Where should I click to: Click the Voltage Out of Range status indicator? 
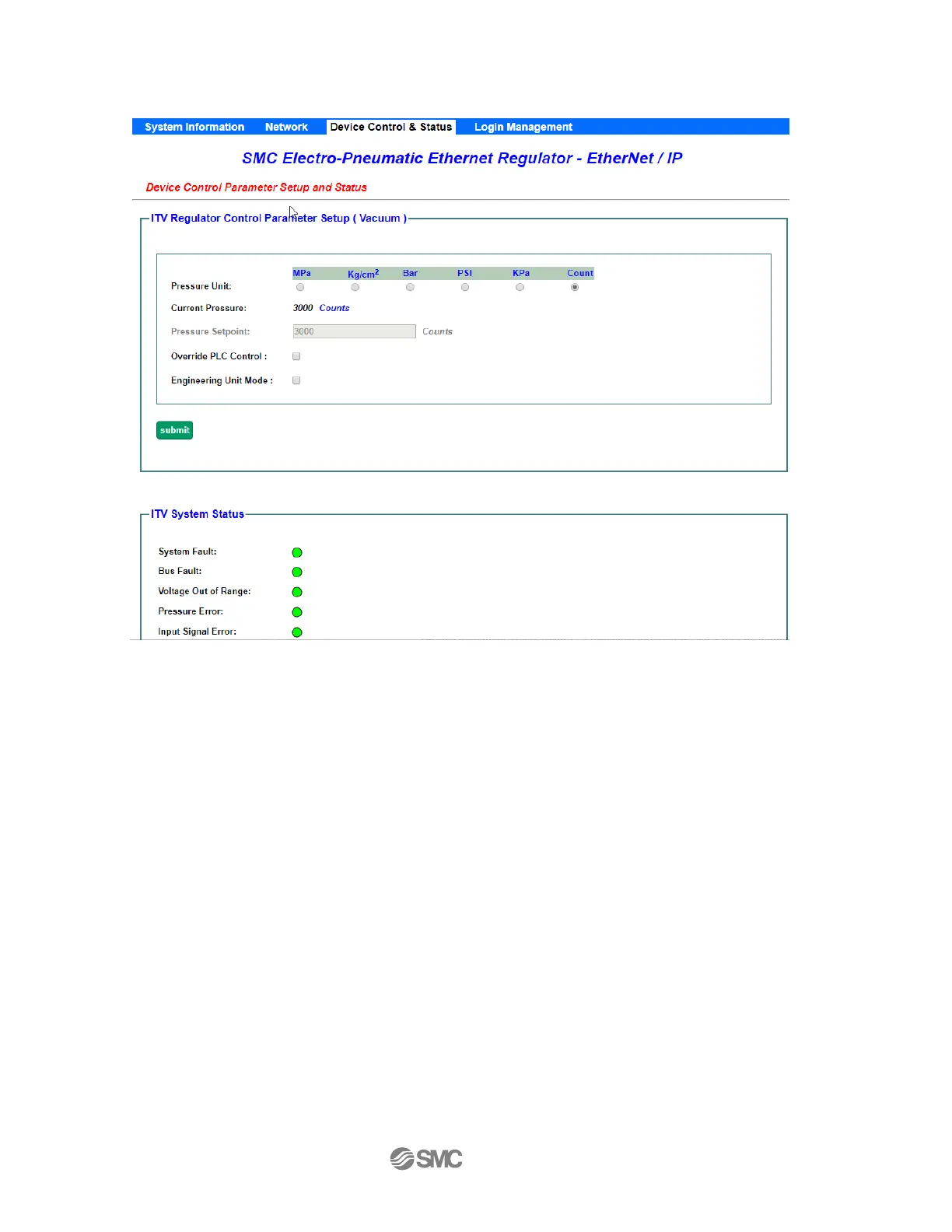tap(297, 592)
